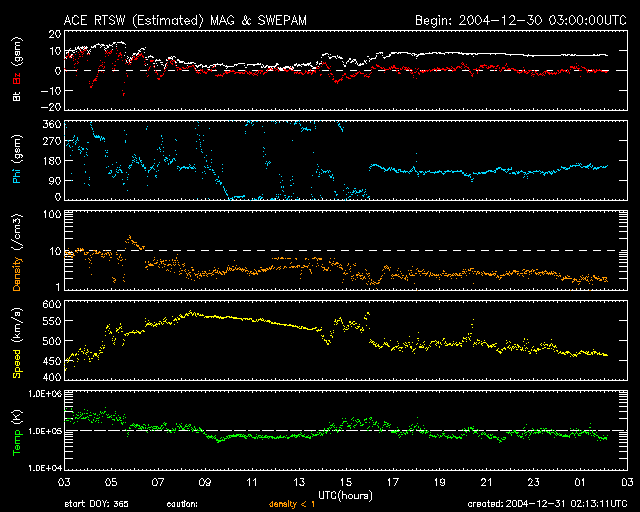This screenshot has height=512, width=640.
Task: Click the "(K)" unit on Temp label
Action: (17, 418)
